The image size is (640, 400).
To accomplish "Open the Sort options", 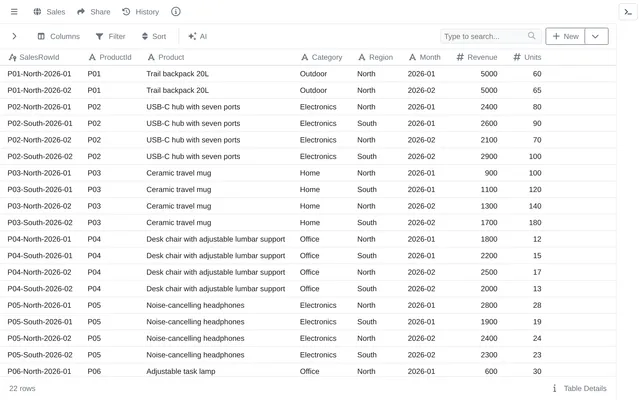I will pyautogui.click(x=154, y=36).
